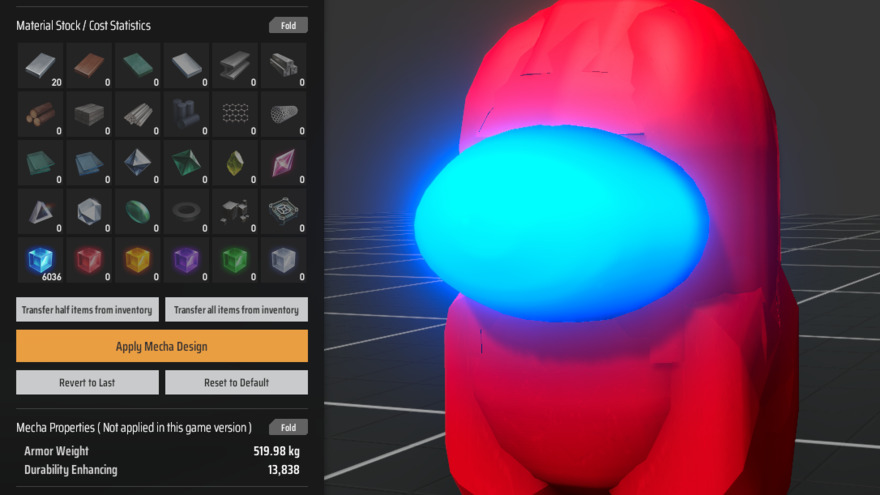The height and width of the screenshot is (495, 880).
Task: Select the triangular prism material icon
Action: tap(40, 211)
